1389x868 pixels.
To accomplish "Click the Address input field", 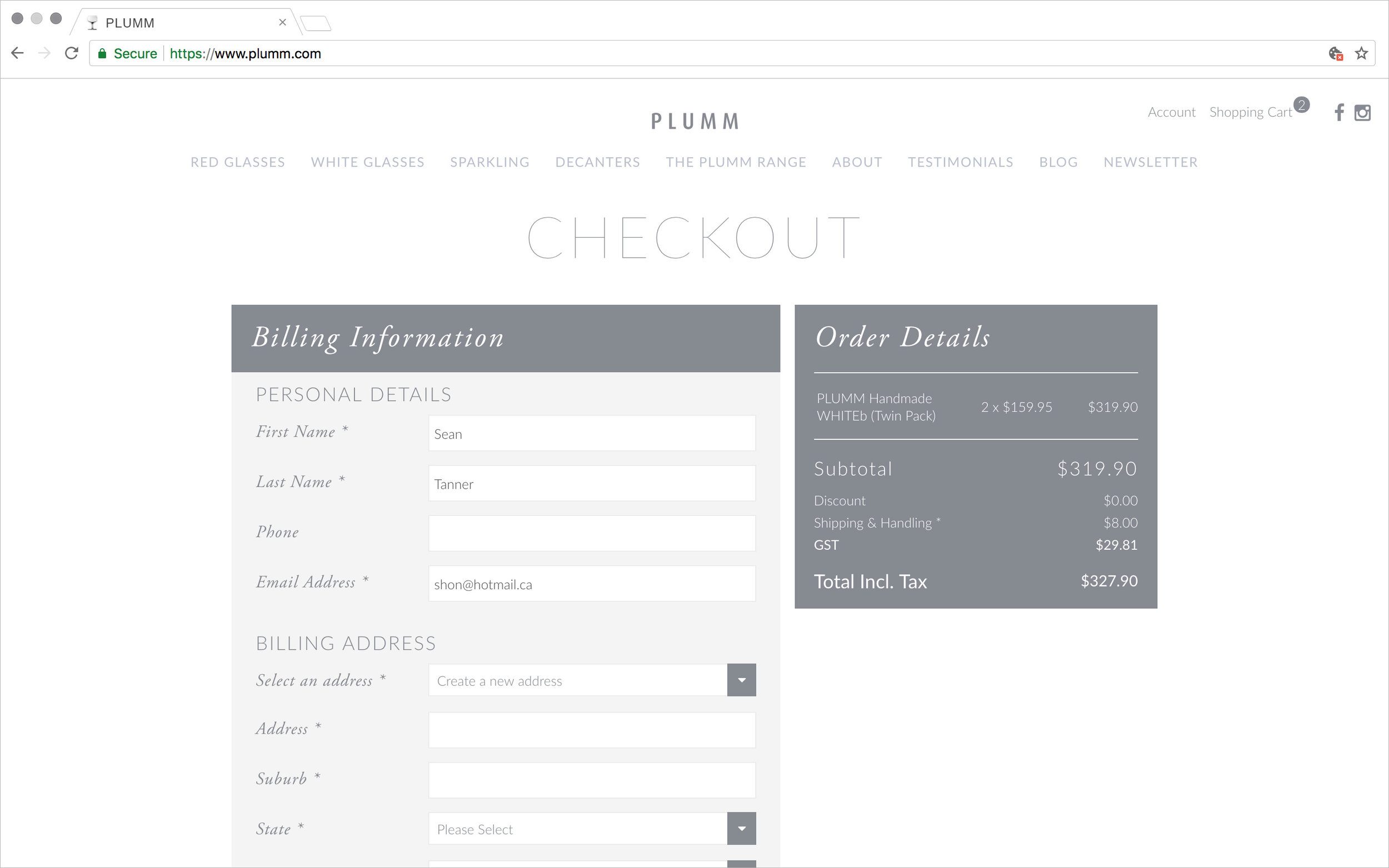I will 592,730.
